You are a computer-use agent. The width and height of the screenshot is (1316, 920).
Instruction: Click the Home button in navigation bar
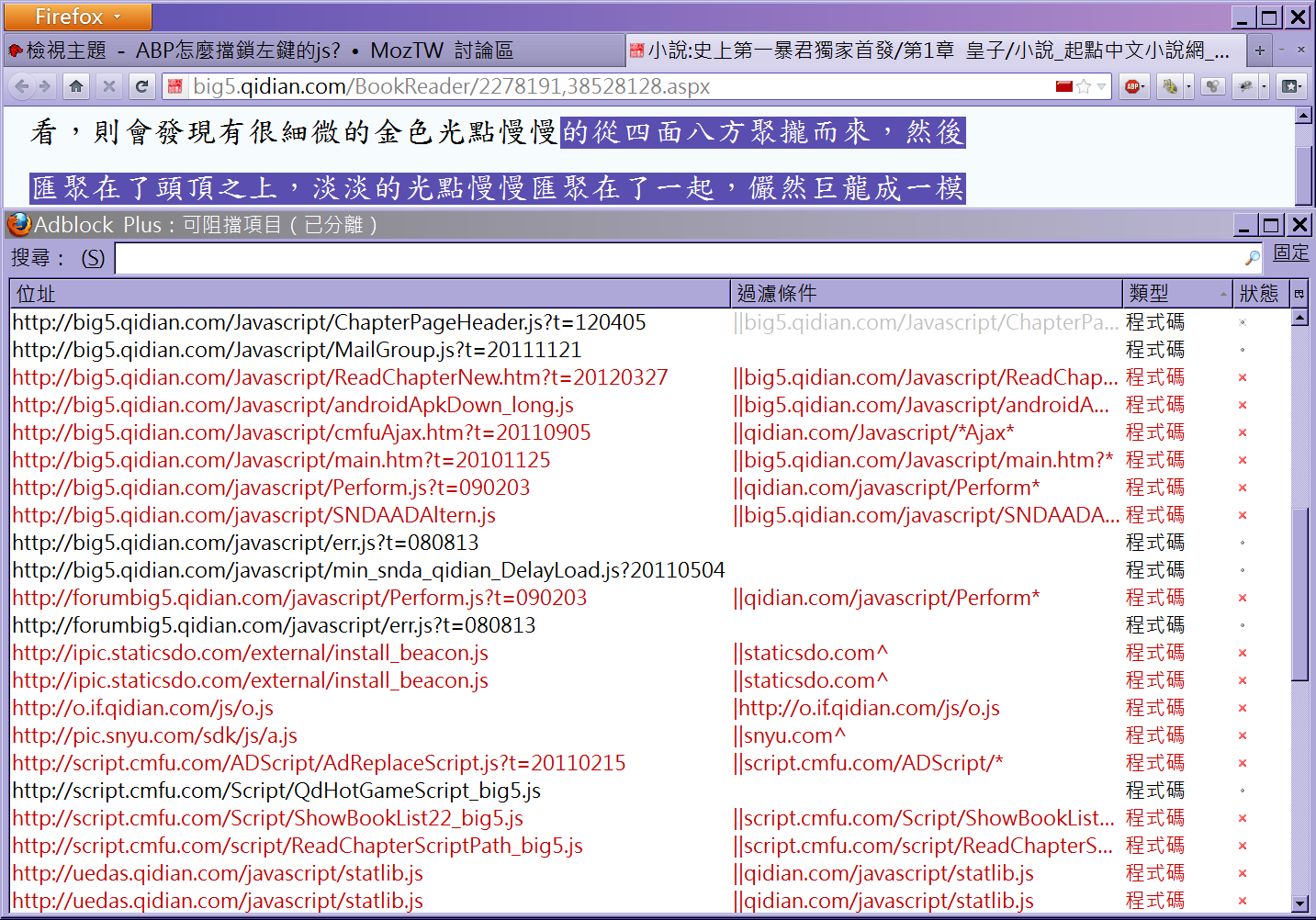(x=76, y=86)
